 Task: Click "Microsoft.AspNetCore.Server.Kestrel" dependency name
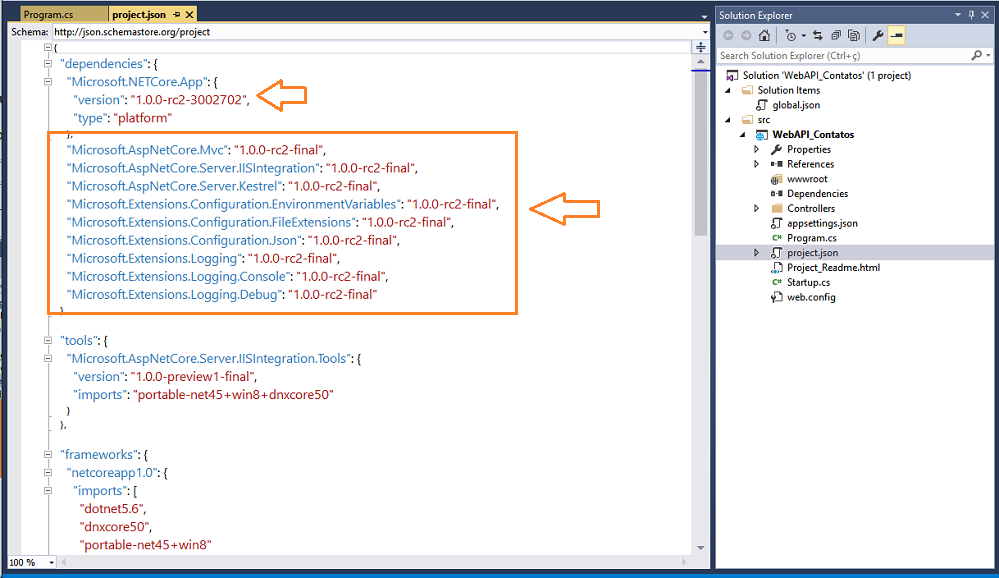pyautogui.click(x=175, y=186)
